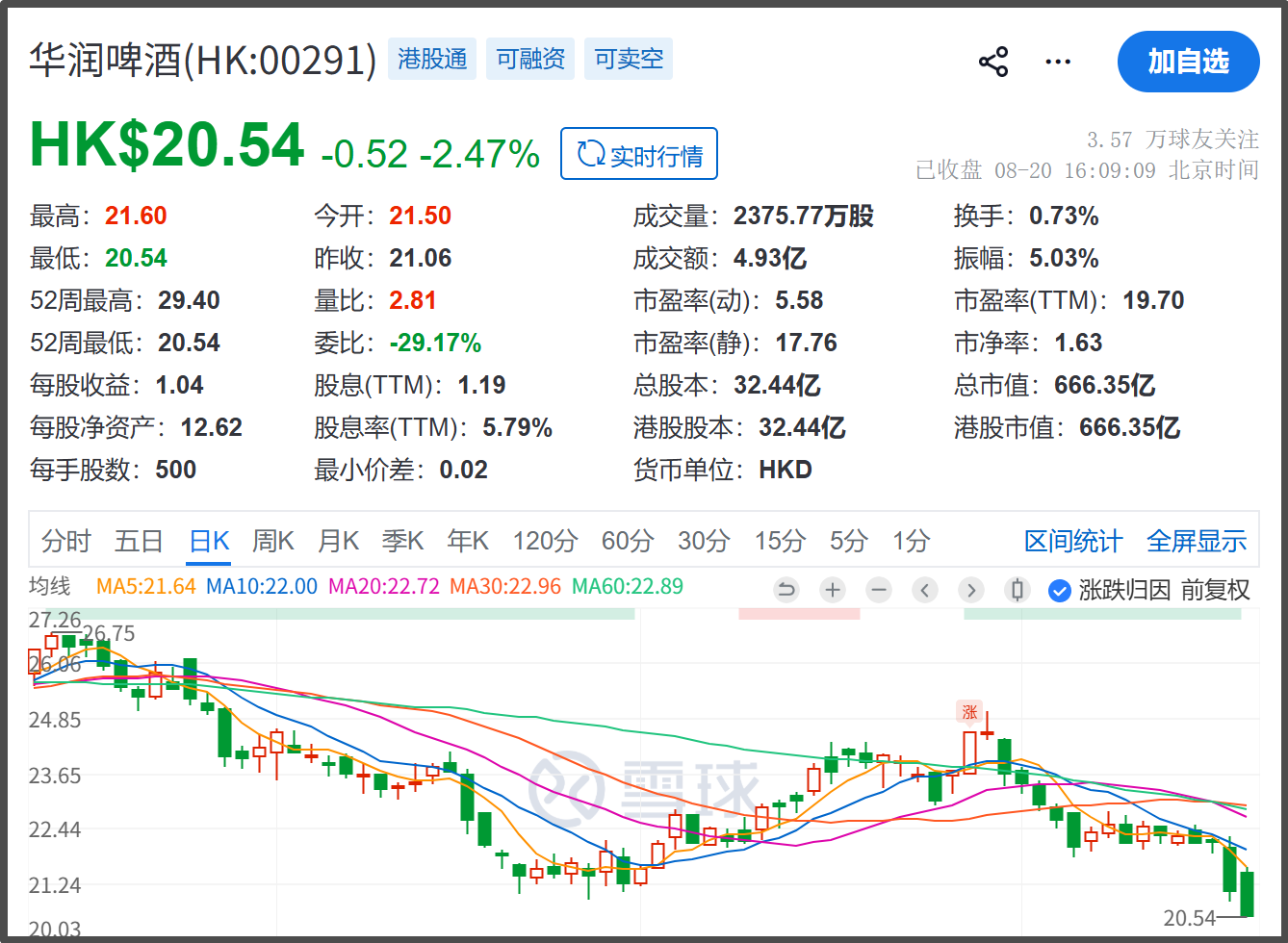
Task: Click the MA20:22.72 legend label
Action: click(x=384, y=586)
